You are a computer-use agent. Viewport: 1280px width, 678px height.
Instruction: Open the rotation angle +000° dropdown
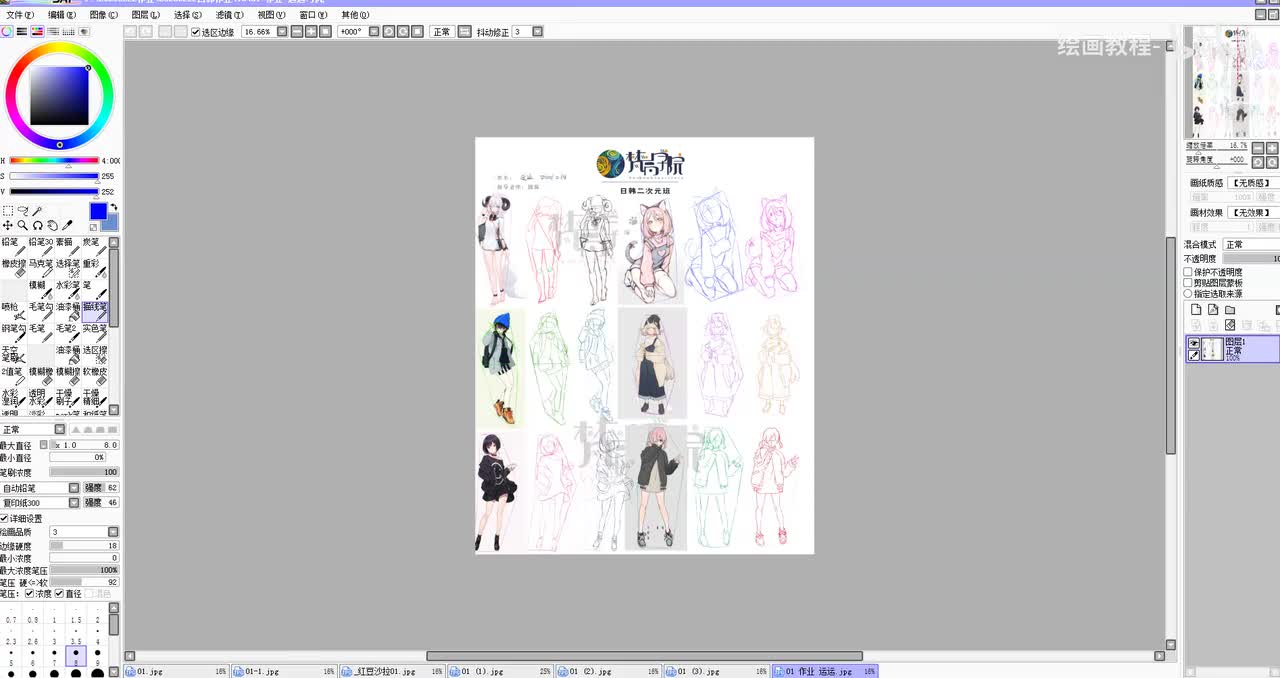coord(374,32)
